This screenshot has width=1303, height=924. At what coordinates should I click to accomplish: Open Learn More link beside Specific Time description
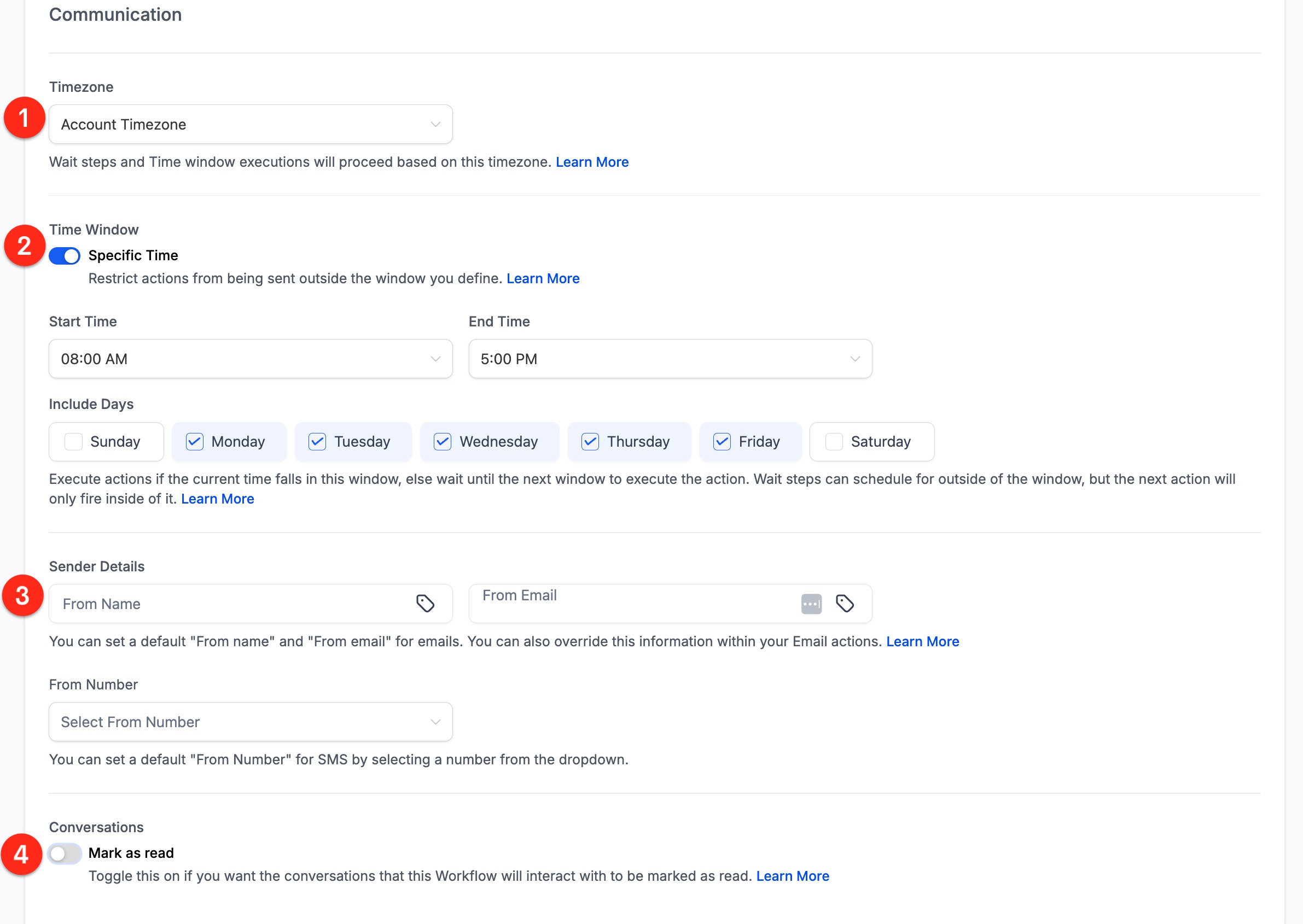click(543, 279)
